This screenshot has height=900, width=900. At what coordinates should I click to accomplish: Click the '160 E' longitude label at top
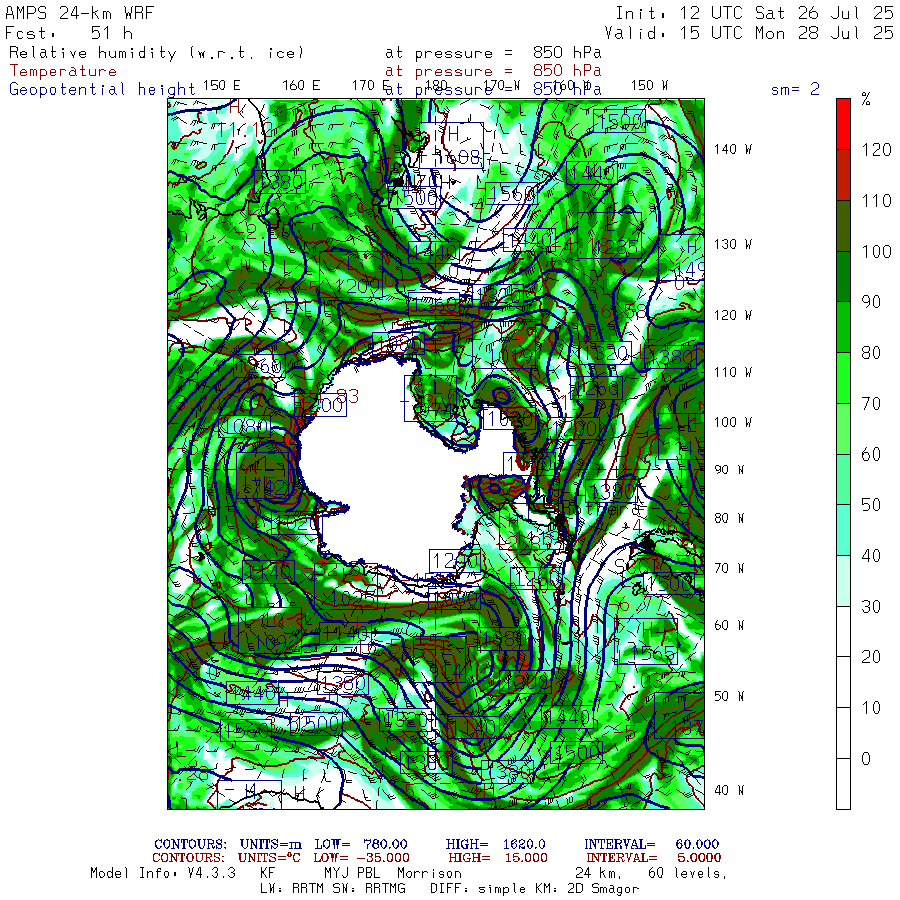(x=301, y=86)
